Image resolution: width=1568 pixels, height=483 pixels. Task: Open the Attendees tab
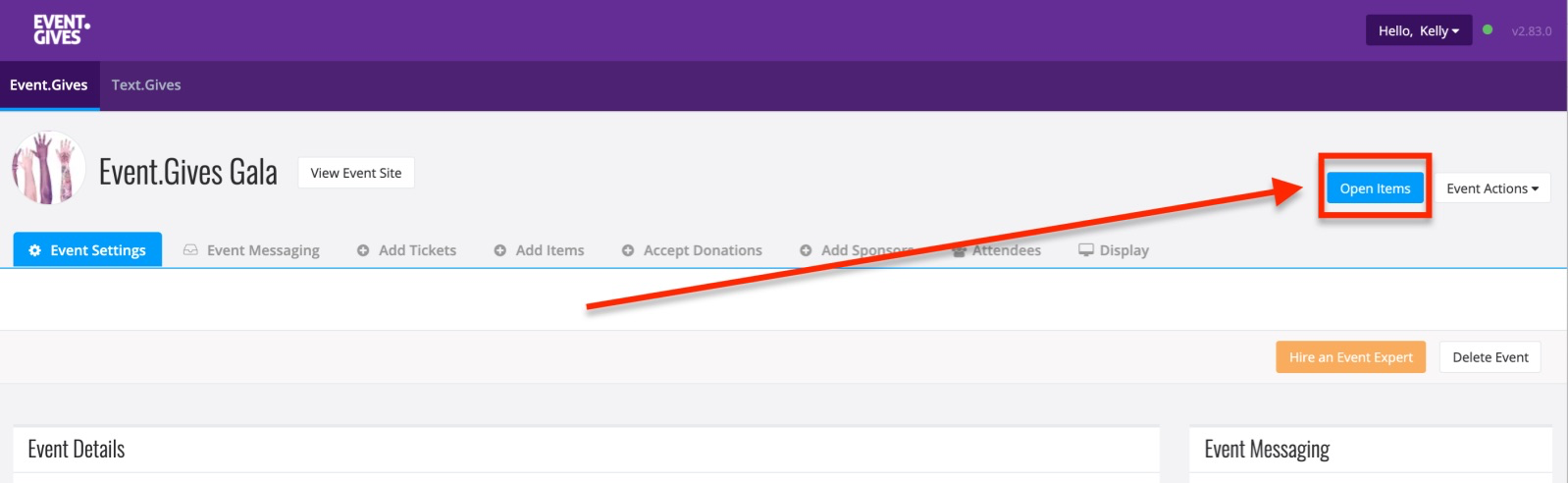[x=996, y=250]
